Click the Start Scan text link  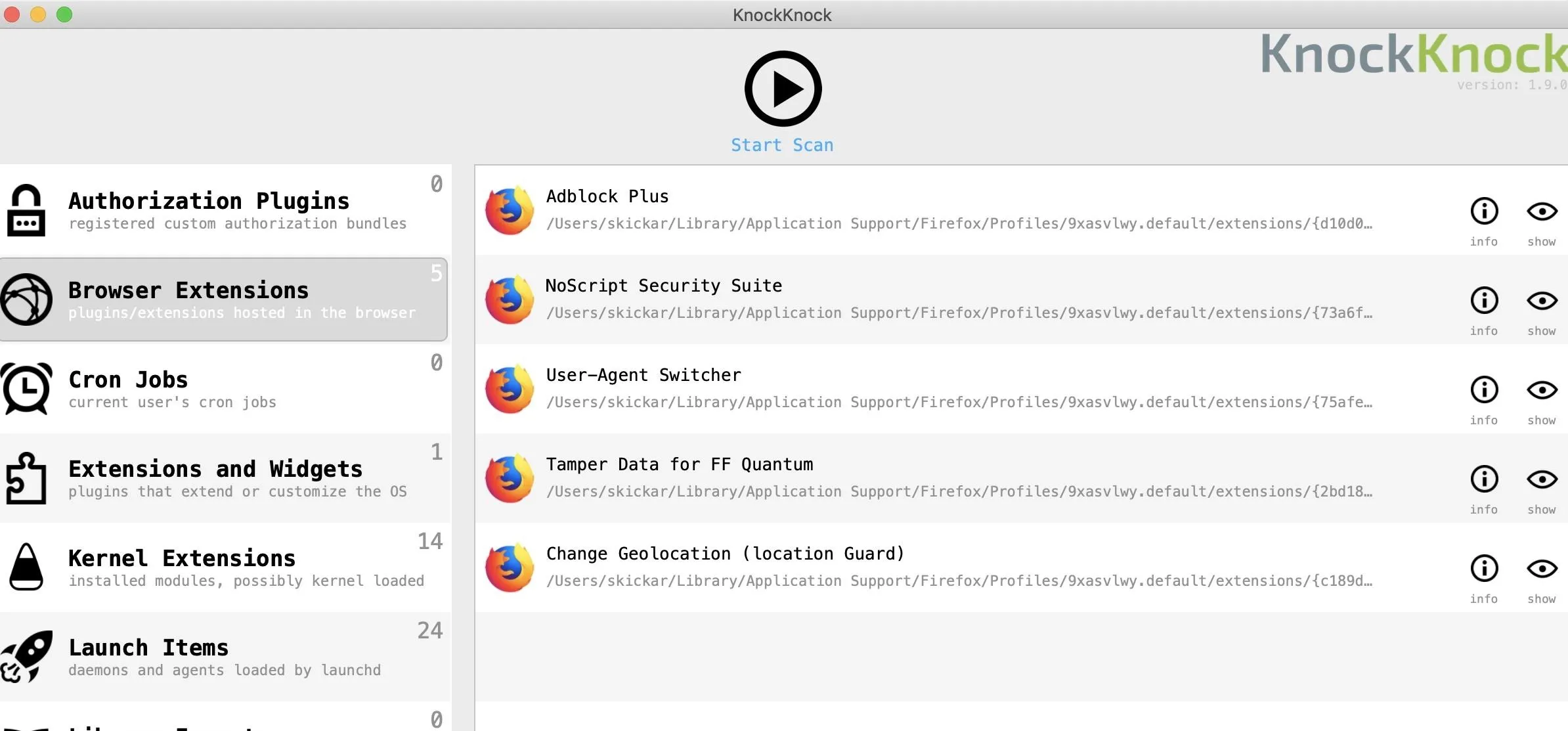coord(782,145)
